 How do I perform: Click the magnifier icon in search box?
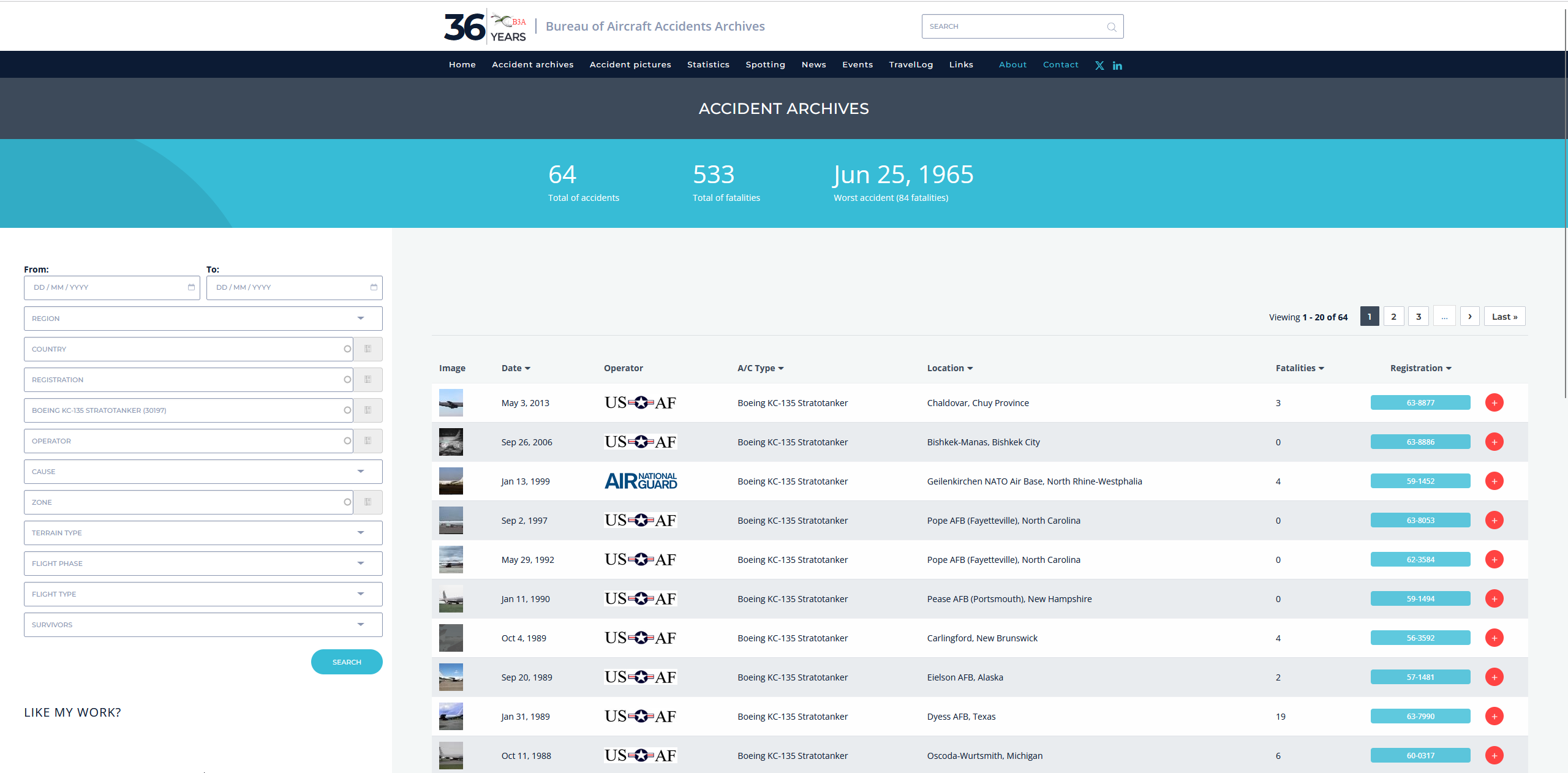pyautogui.click(x=1111, y=27)
